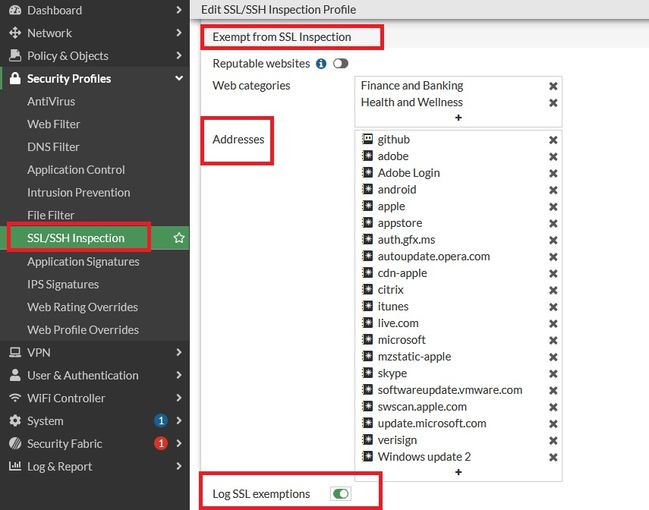649x510 pixels.
Task: Disable the Log SSL exemptions toggle
Action: pyautogui.click(x=341, y=493)
